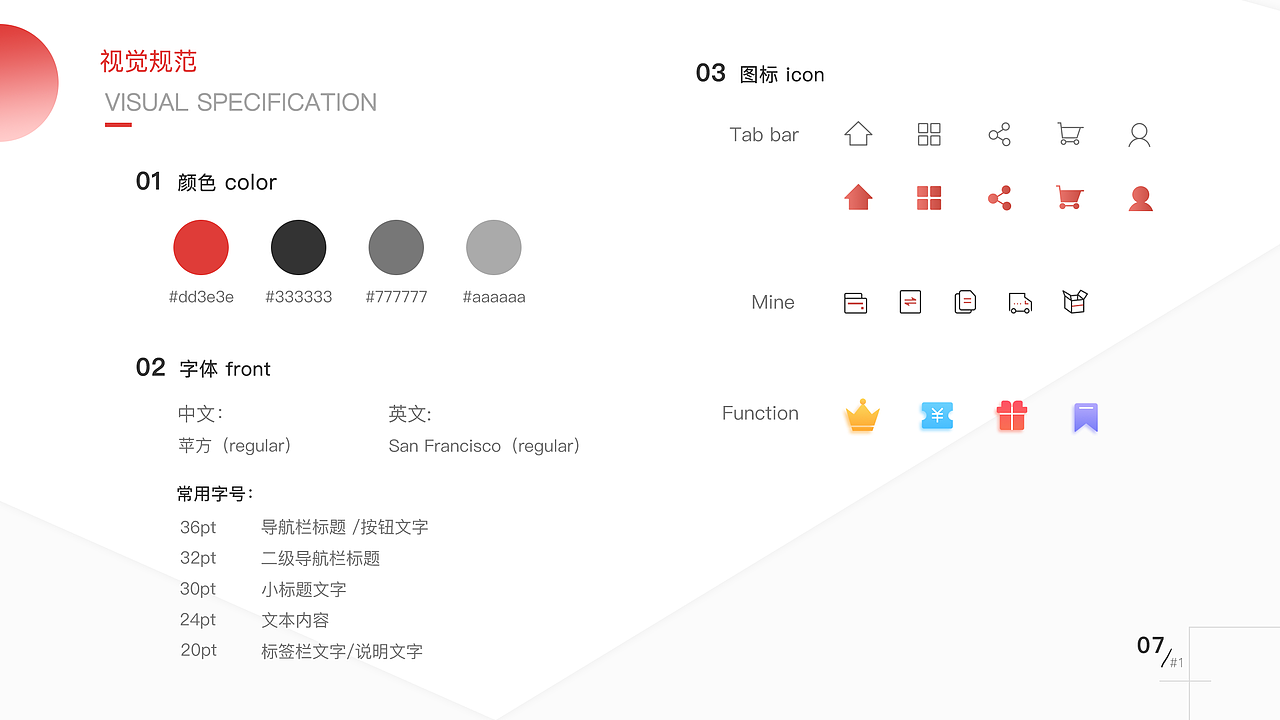The image size is (1280, 720).
Task: Click the red gift box icon
Action: 1012,415
